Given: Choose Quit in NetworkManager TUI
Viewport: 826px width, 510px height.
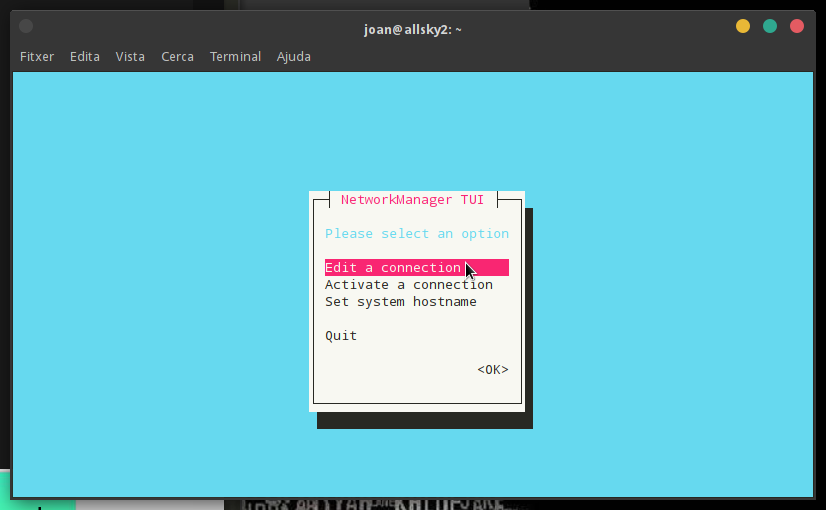Looking at the screenshot, I should pyautogui.click(x=341, y=336).
